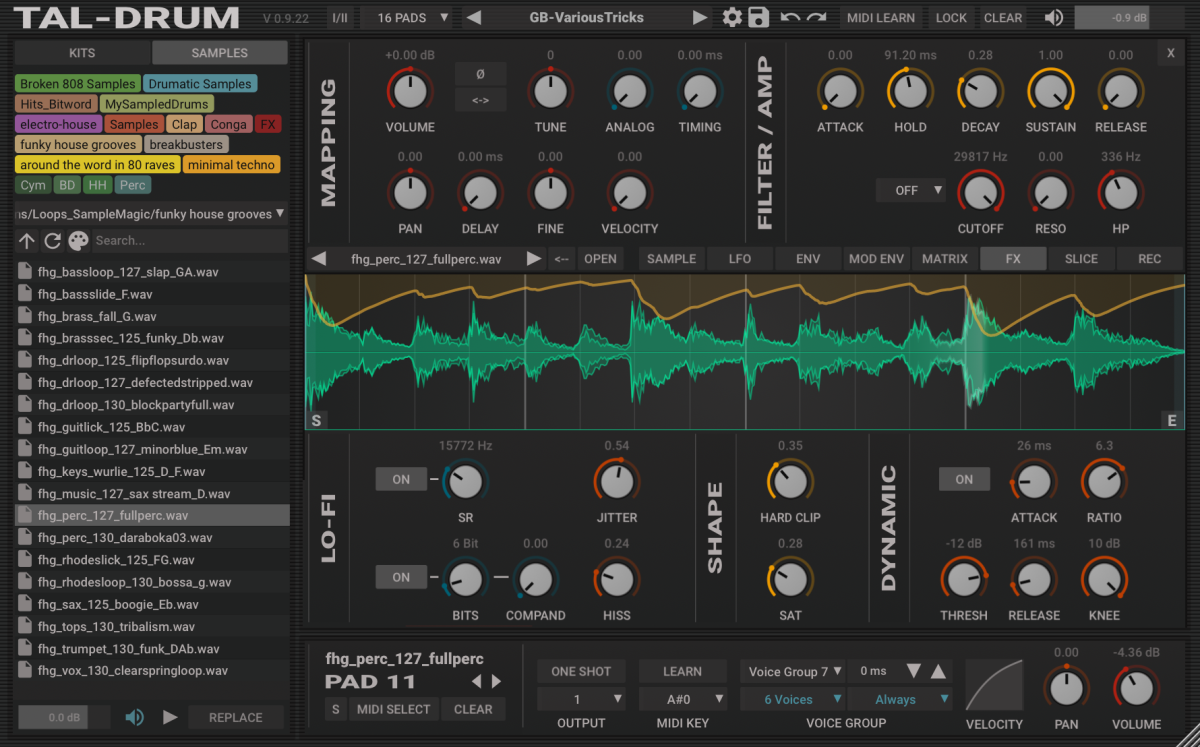This screenshot has height=747, width=1200.
Task: Toggle the LO-FI BITS ON switch
Action: coord(401,577)
